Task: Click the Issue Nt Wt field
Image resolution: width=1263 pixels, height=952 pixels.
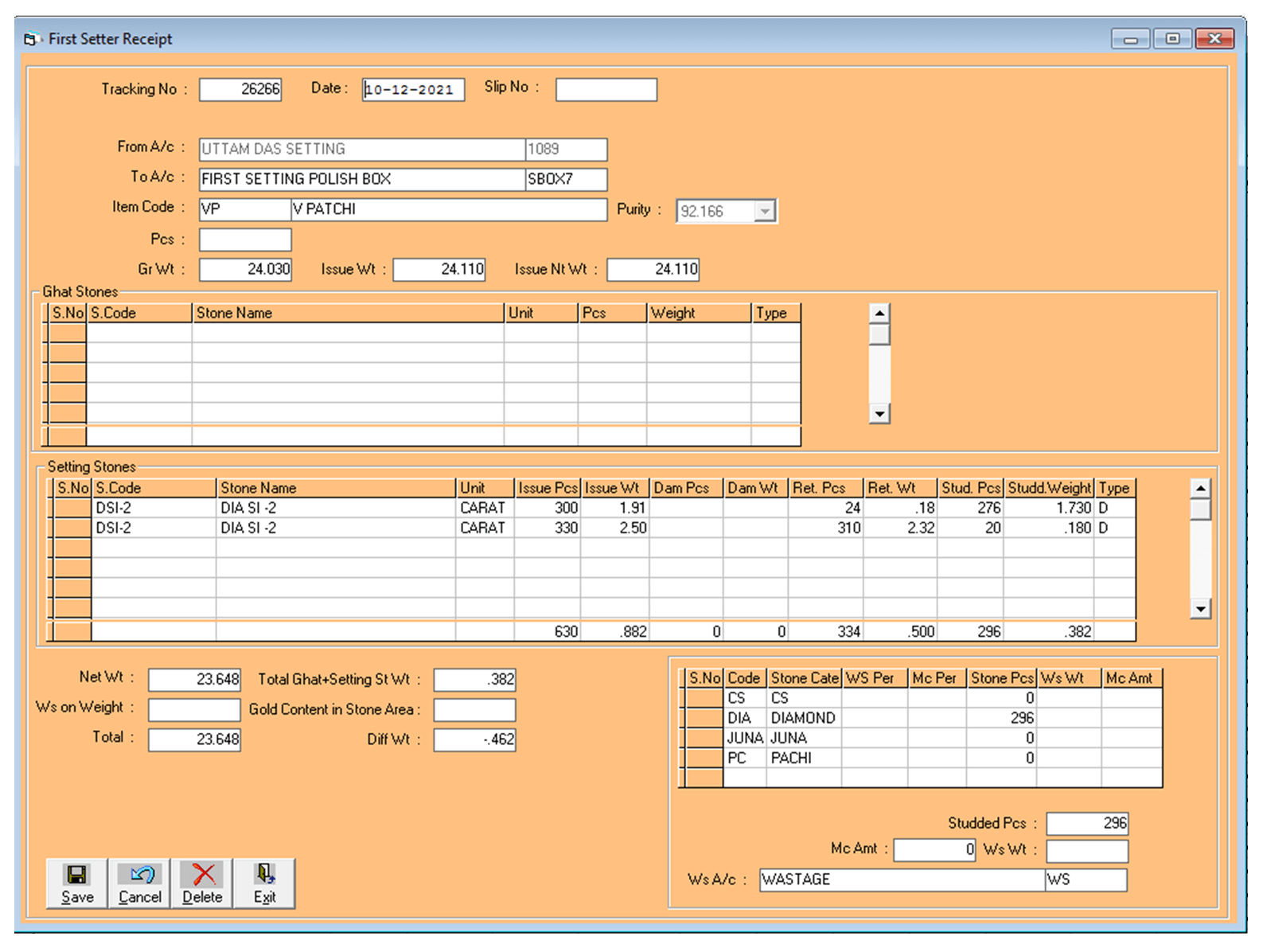Action: coord(653,269)
